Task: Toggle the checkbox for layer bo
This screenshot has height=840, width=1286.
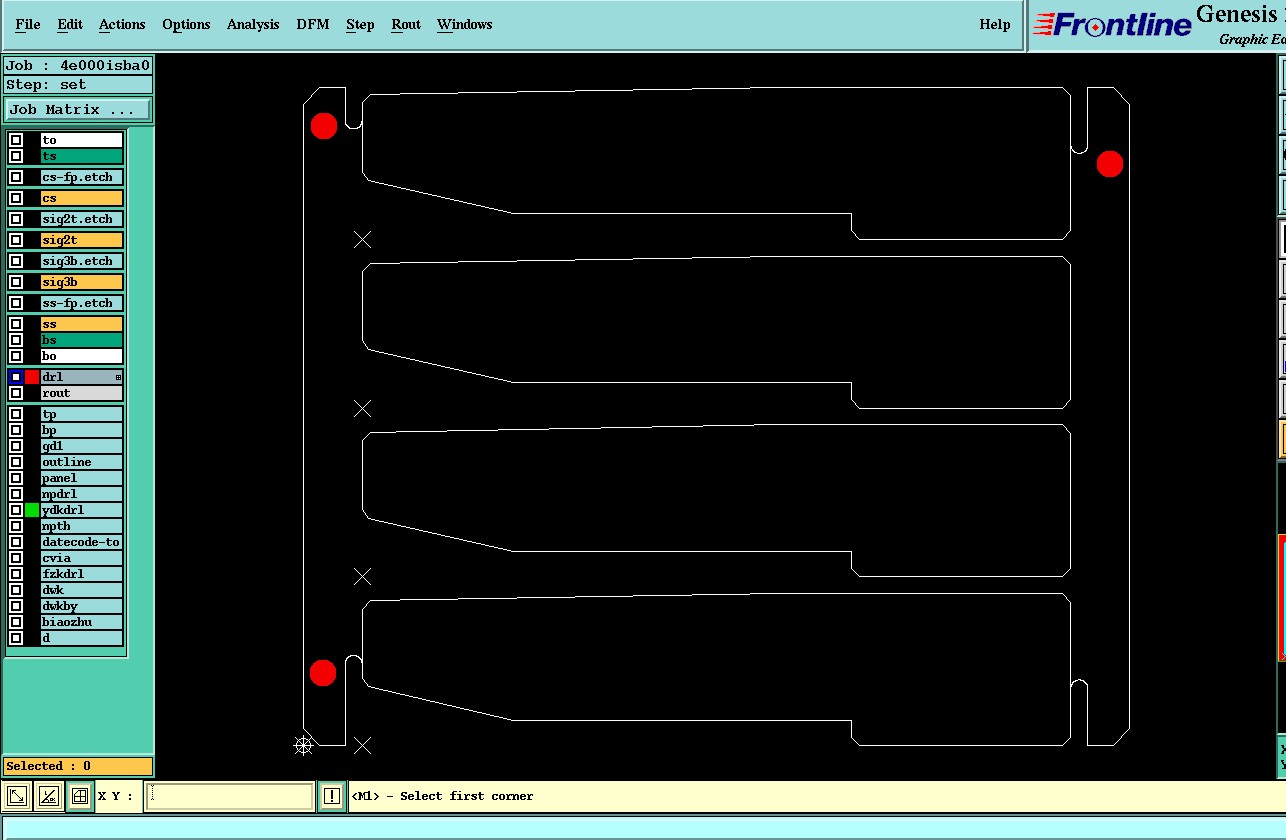Action: 16,356
